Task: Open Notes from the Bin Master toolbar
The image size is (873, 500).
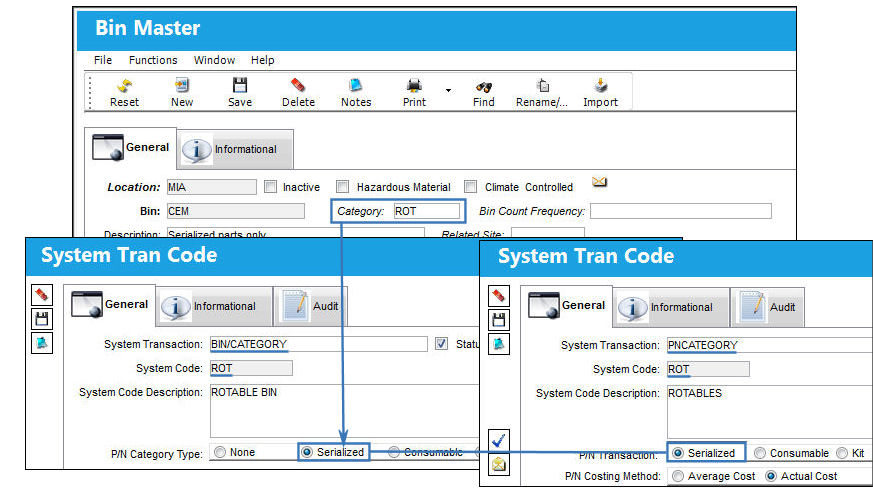Action: (x=356, y=85)
